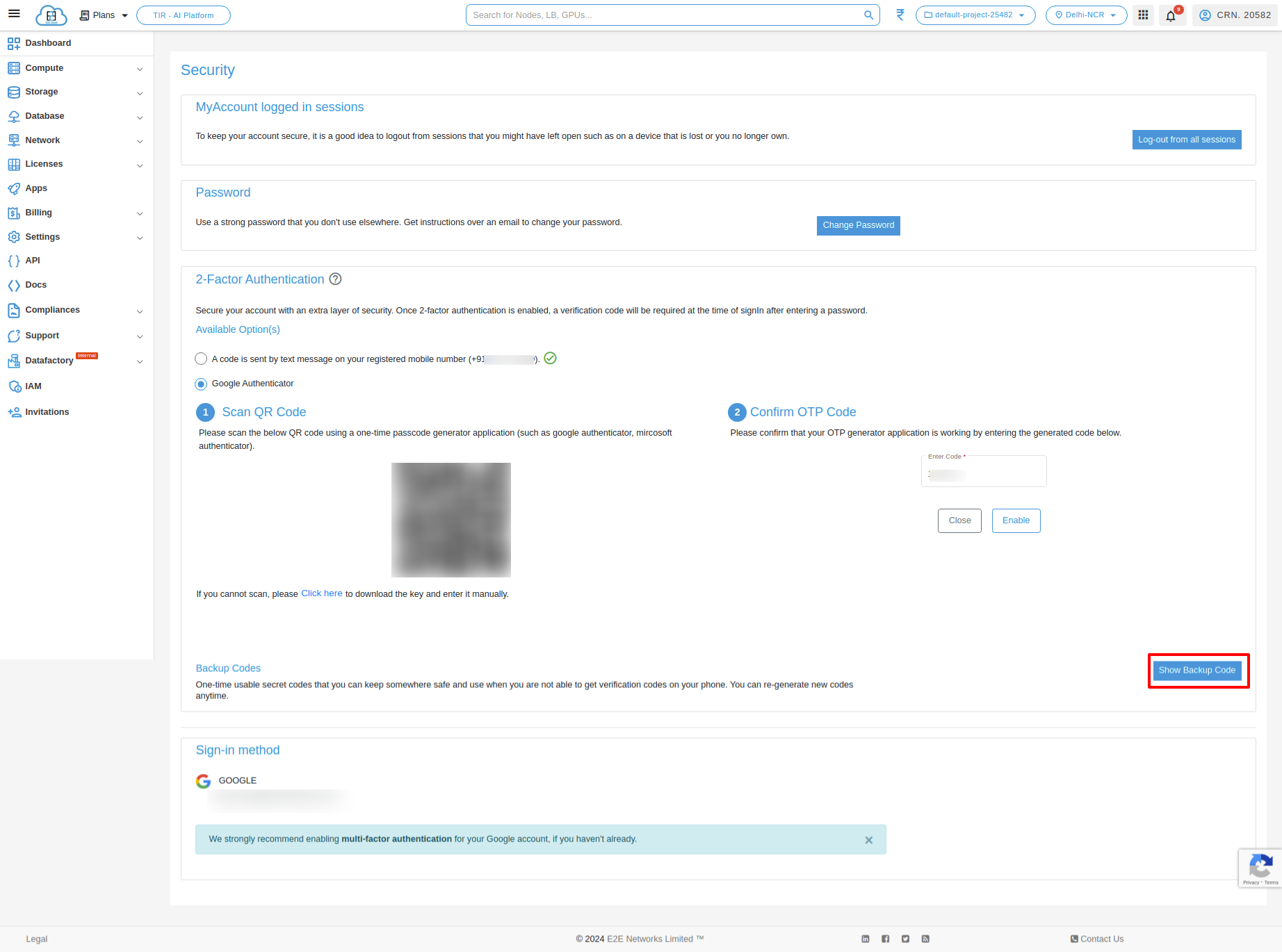Expand the Network section chevron
This screenshot has height=952, width=1282.
(140, 141)
